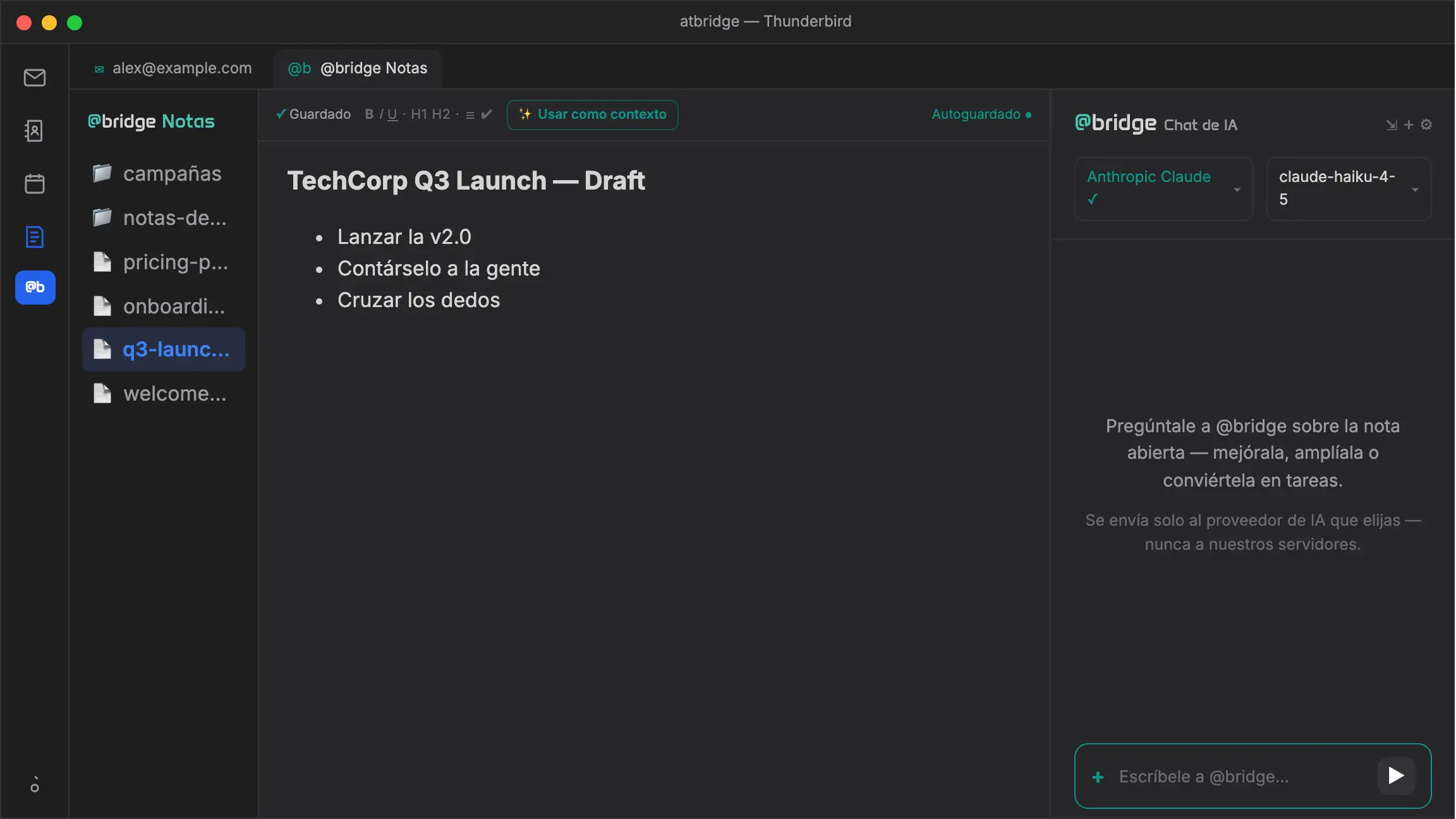
Task: Expand the notas-de... folder
Action: tap(163, 217)
